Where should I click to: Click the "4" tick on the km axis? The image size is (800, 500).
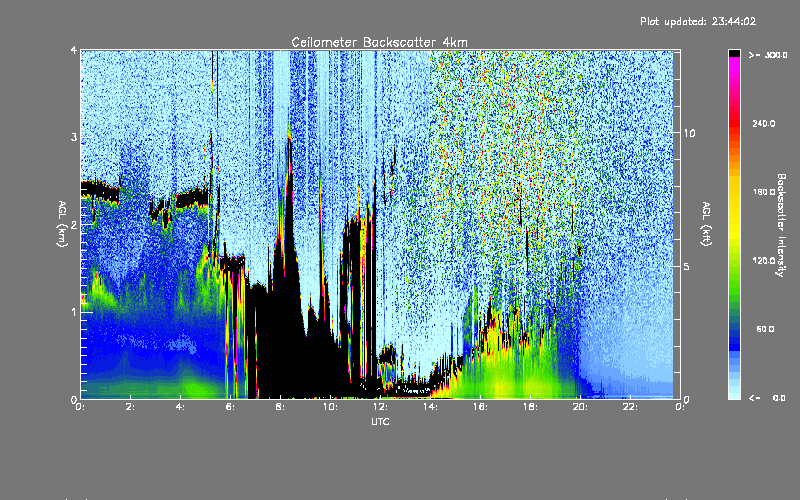[74, 50]
